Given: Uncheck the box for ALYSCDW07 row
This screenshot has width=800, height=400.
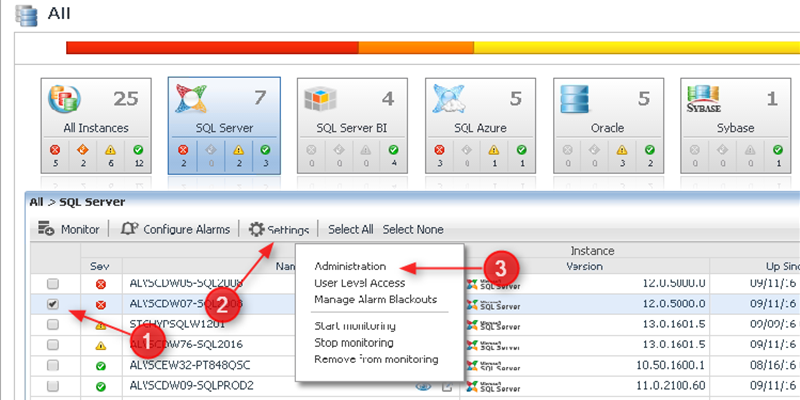Looking at the screenshot, I should 53,304.
